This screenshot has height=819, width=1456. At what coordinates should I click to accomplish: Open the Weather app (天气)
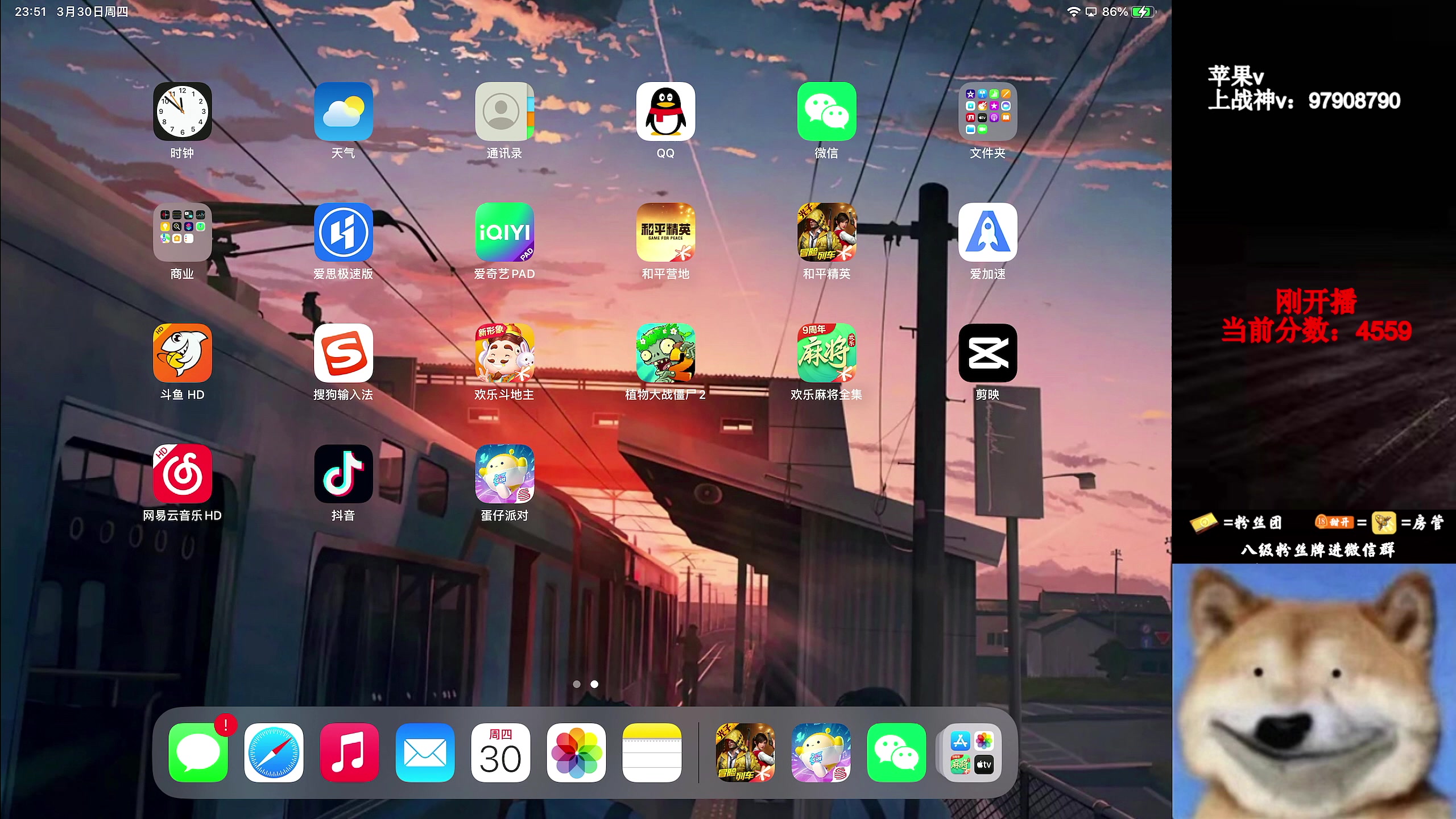344,111
